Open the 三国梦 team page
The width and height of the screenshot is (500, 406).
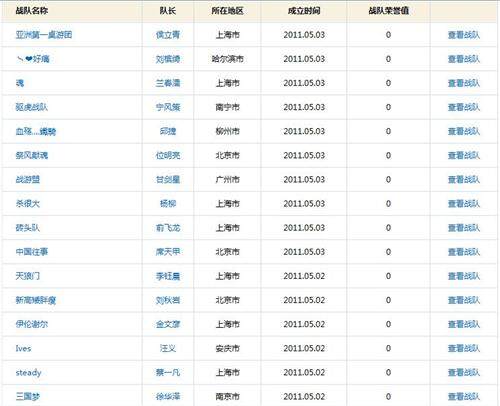pos(28,396)
